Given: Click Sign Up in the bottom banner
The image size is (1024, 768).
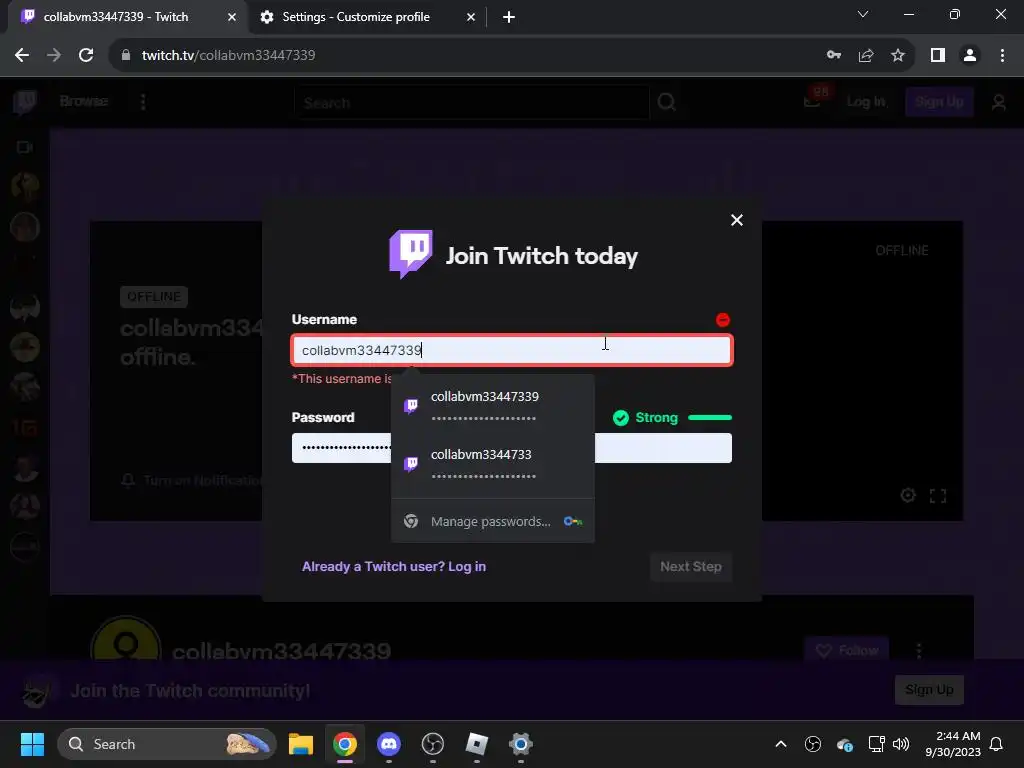Looking at the screenshot, I should click(x=929, y=690).
